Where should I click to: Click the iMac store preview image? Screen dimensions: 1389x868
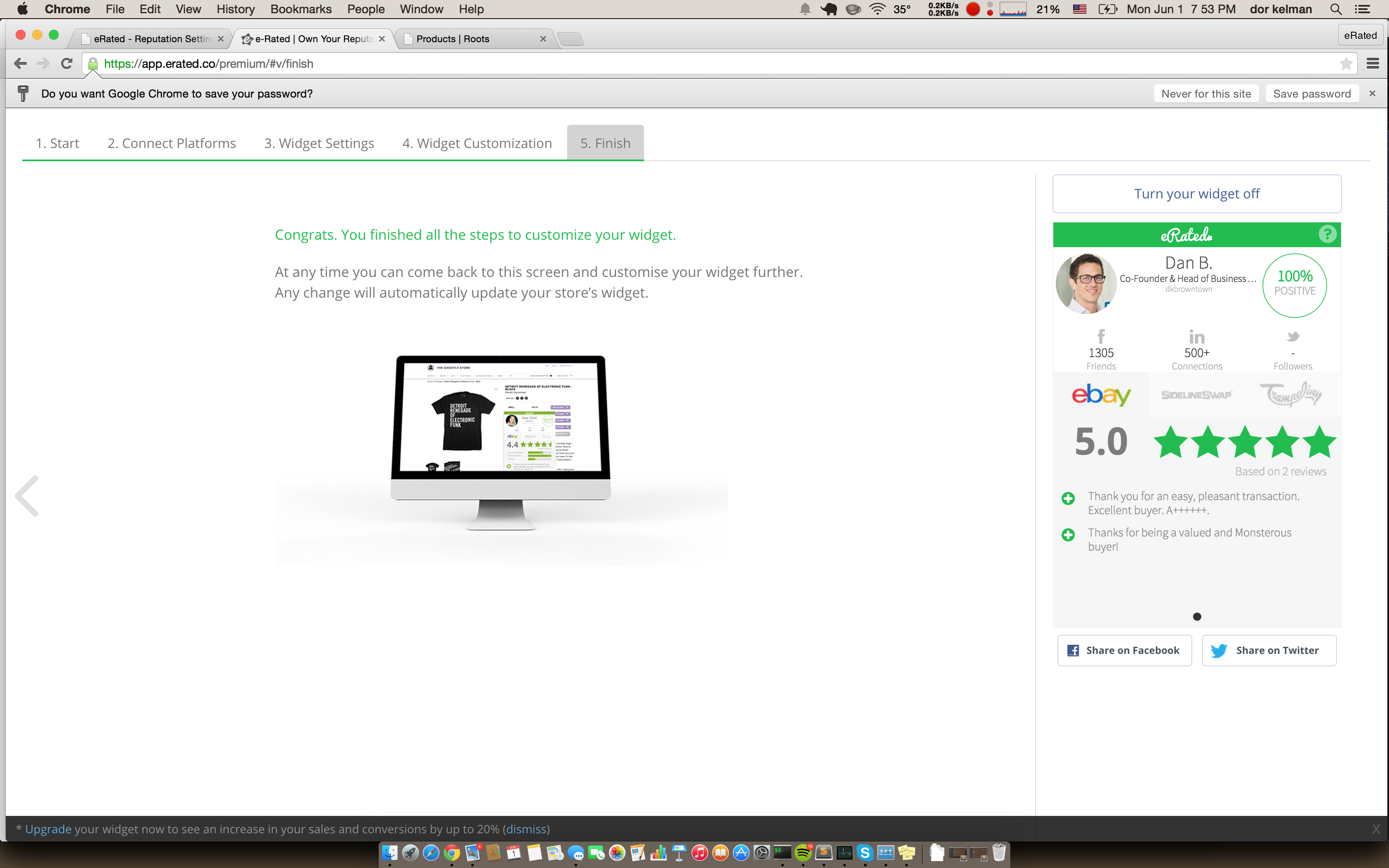tap(501, 443)
